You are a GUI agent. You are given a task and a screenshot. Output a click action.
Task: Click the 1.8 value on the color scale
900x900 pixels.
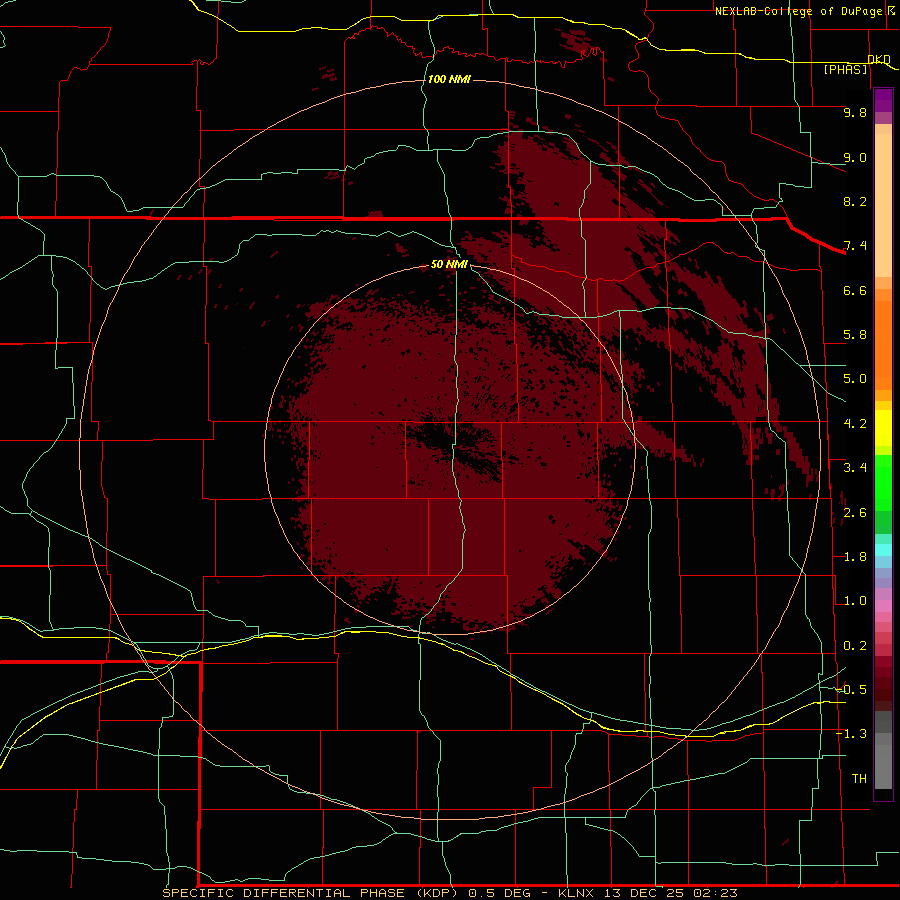855,557
